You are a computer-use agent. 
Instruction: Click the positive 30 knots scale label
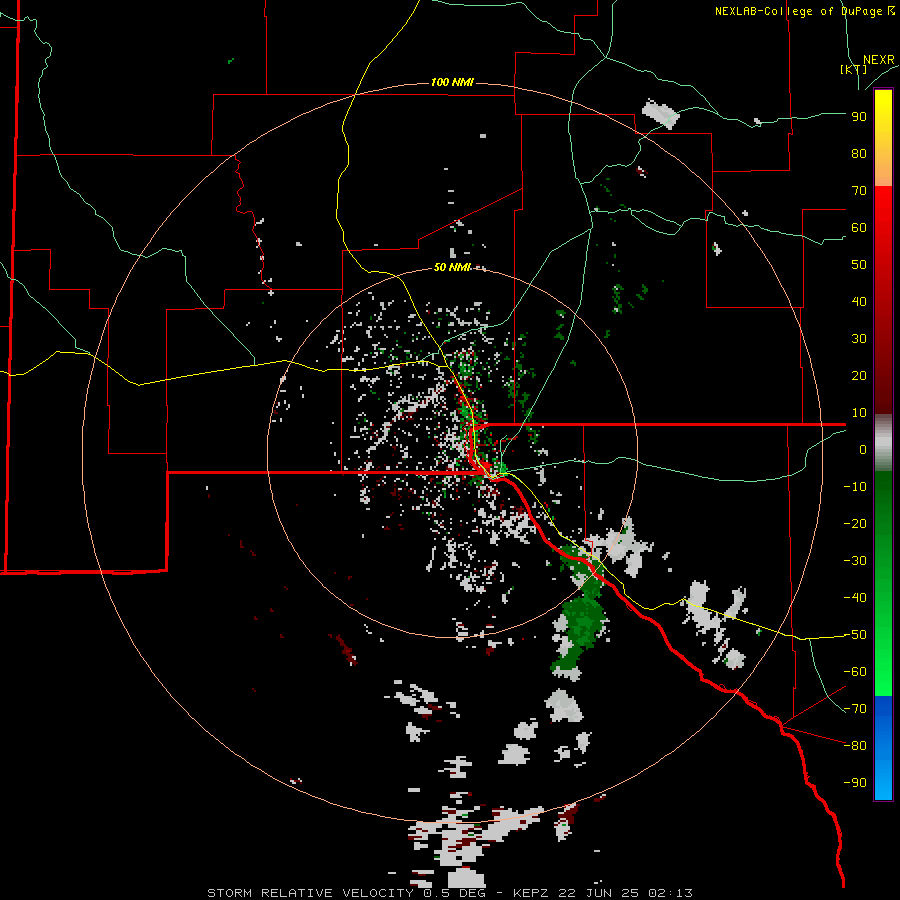(859, 339)
